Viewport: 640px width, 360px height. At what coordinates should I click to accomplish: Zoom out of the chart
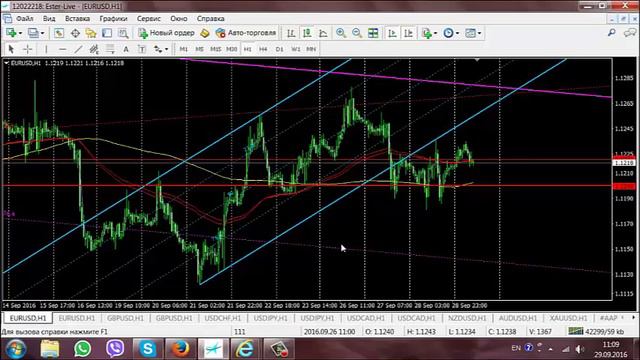tap(357, 33)
